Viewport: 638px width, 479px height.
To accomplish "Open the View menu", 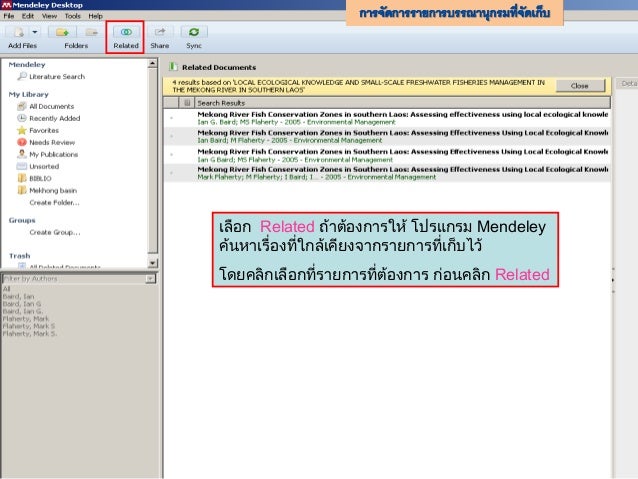I will coord(49,16).
